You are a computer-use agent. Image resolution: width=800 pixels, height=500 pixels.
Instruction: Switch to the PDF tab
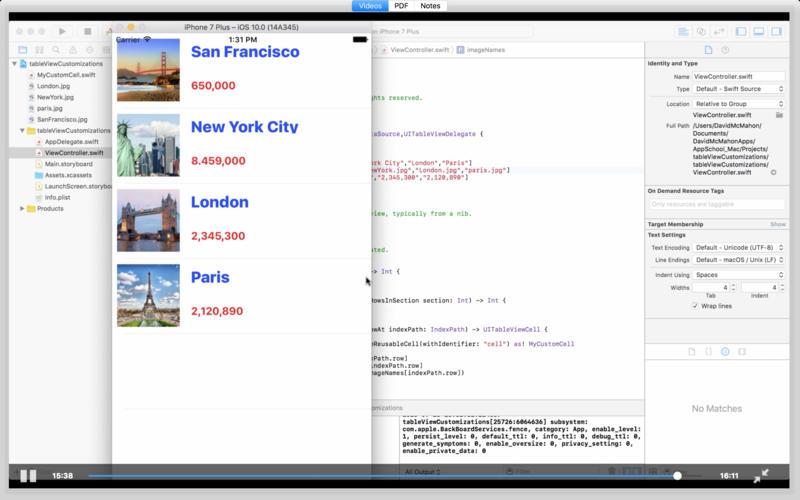click(x=401, y=6)
